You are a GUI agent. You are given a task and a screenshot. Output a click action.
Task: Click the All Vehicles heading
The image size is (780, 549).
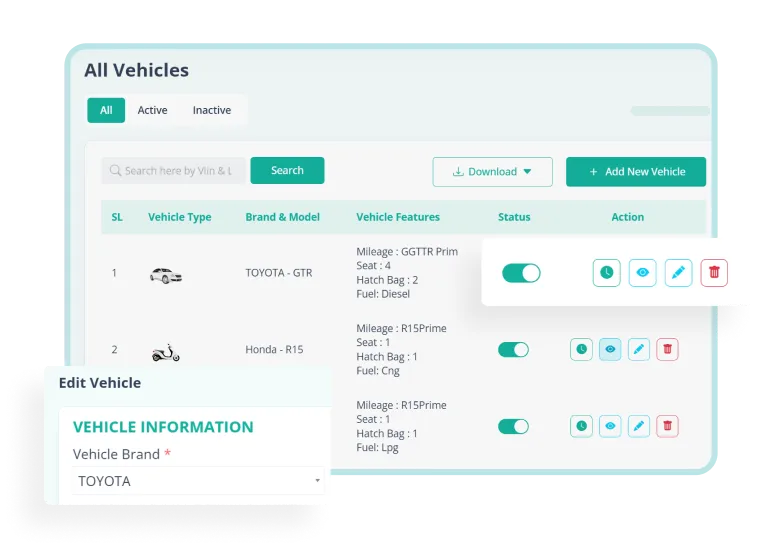coord(136,71)
